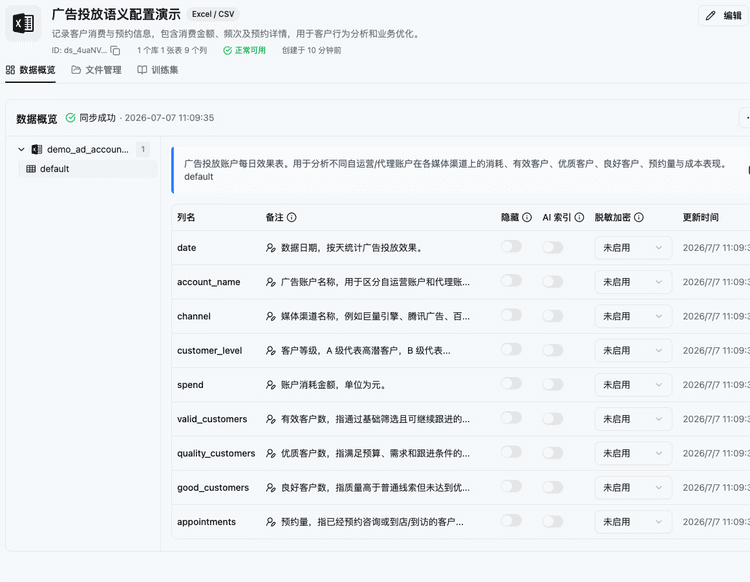750x582 pixels.
Task: Open 脱敏加密 dropdown for valid_customers
Action: click(x=633, y=419)
